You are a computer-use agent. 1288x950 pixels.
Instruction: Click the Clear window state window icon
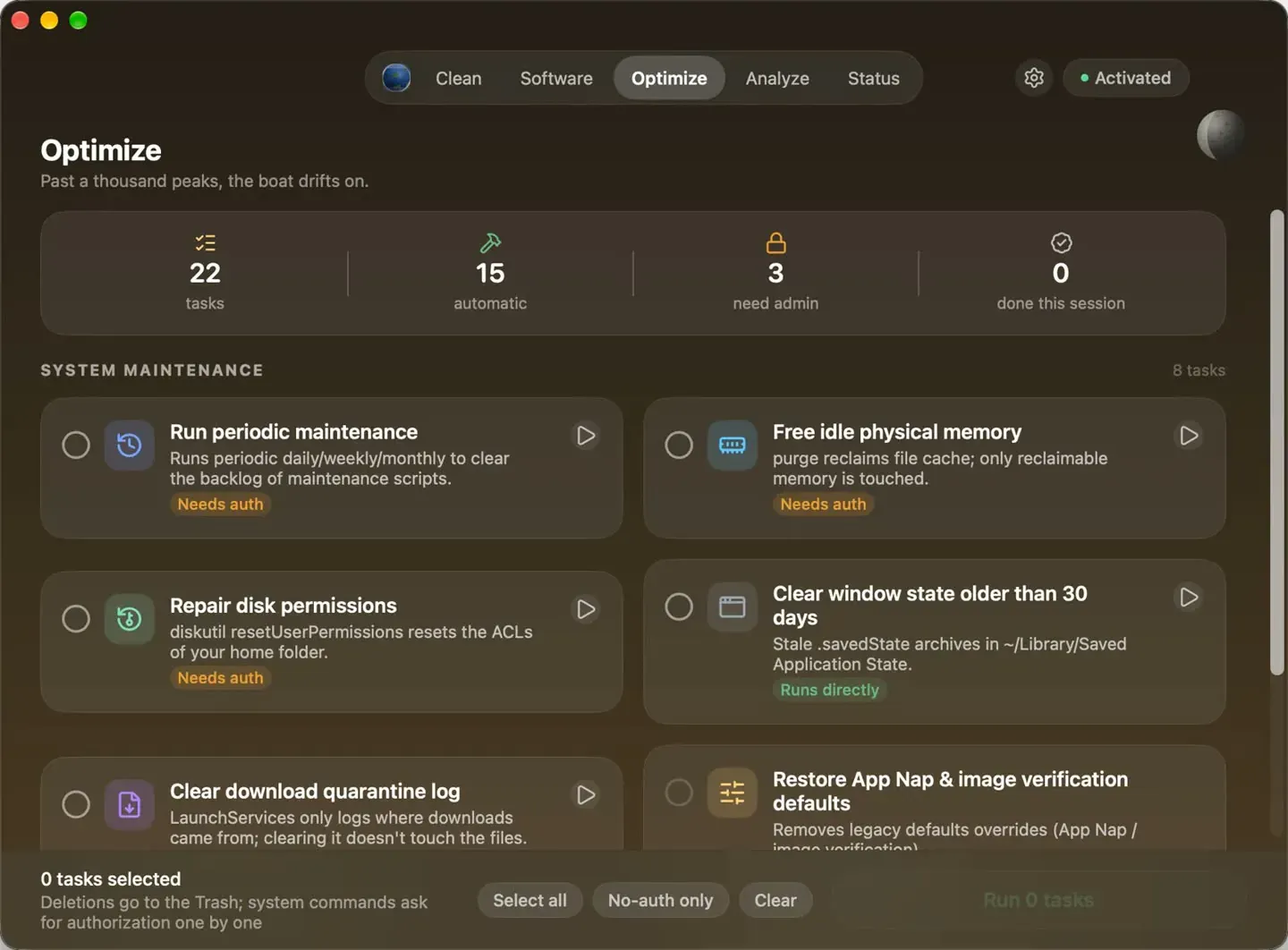coord(733,606)
